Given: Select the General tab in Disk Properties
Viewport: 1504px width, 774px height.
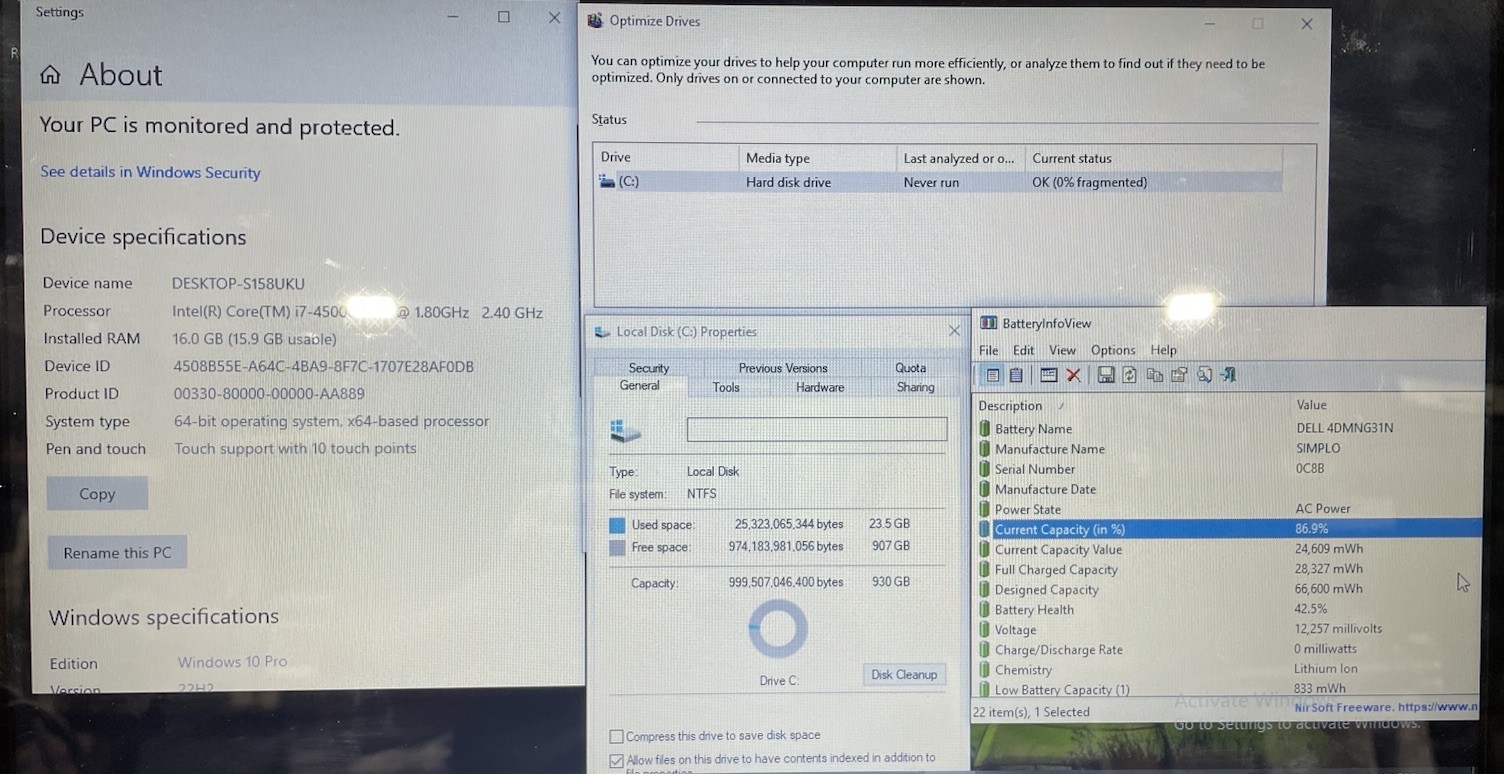Looking at the screenshot, I should pyautogui.click(x=639, y=386).
